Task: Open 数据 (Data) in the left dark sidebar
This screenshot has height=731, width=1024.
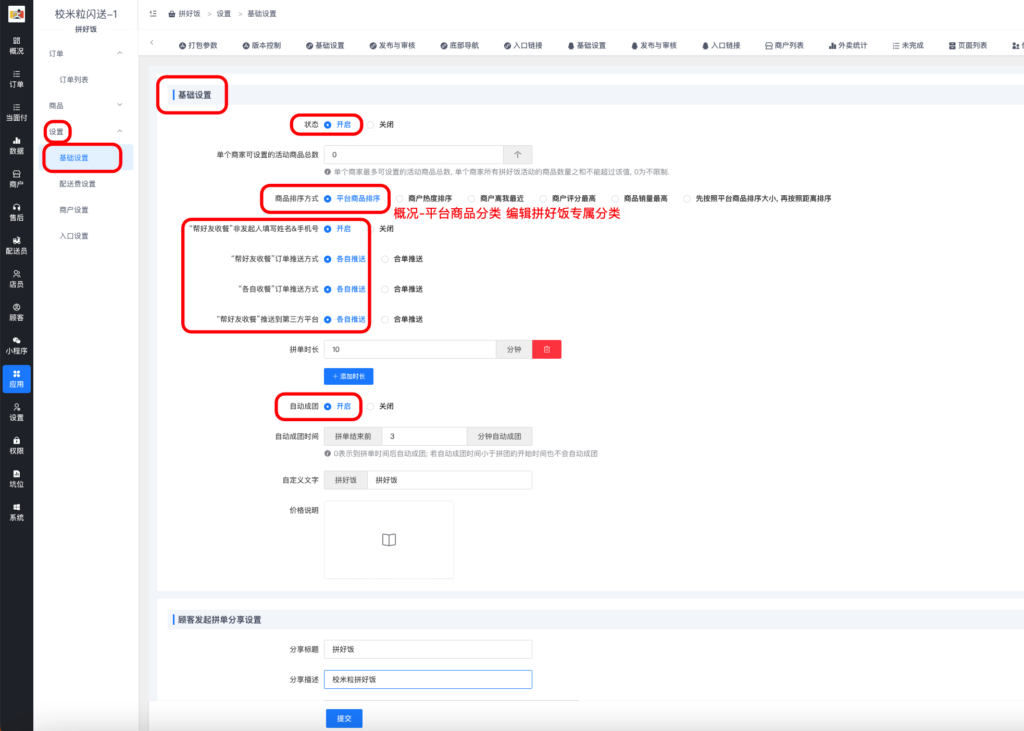Action: point(16,146)
